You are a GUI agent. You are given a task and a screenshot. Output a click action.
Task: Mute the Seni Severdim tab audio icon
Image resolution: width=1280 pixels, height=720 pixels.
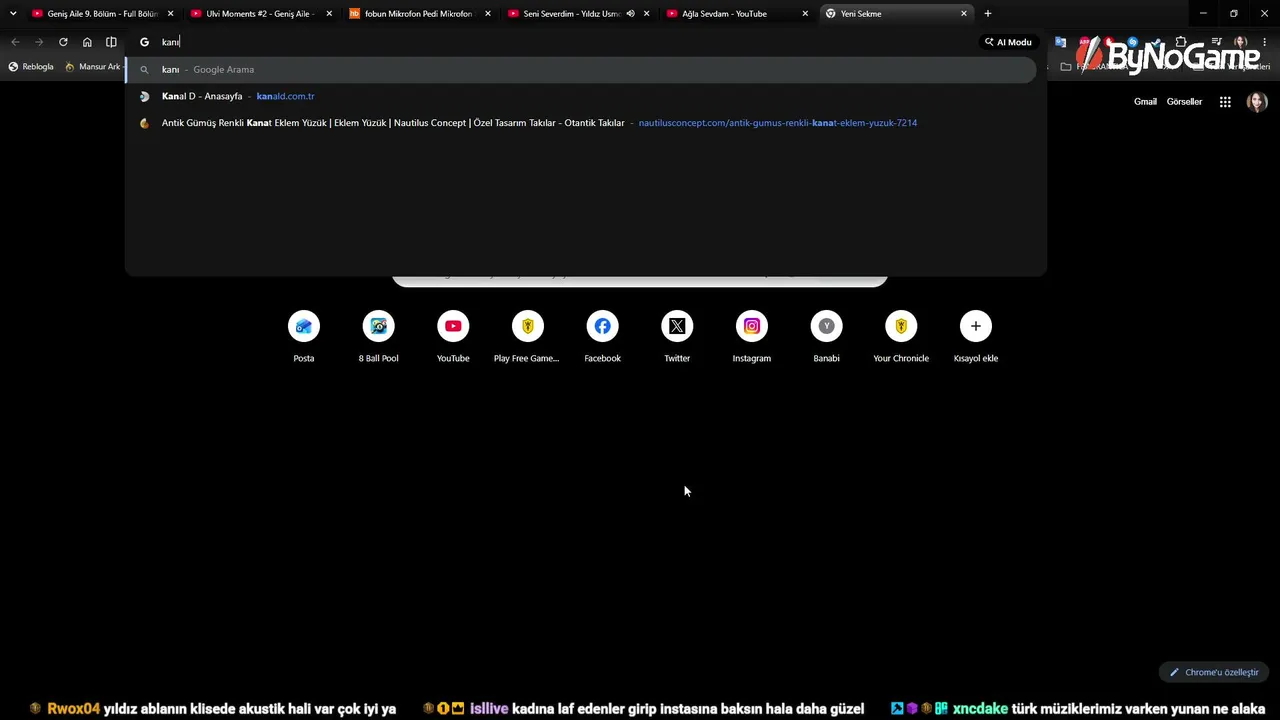pyautogui.click(x=630, y=14)
